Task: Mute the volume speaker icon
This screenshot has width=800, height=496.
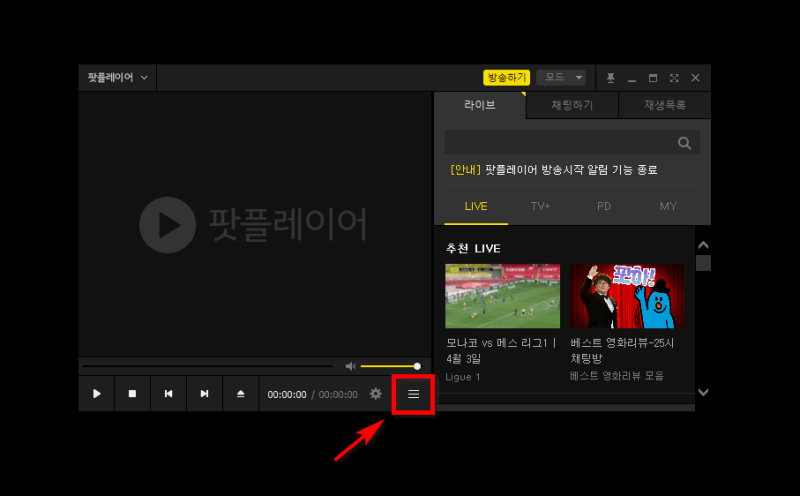Action: [350, 366]
